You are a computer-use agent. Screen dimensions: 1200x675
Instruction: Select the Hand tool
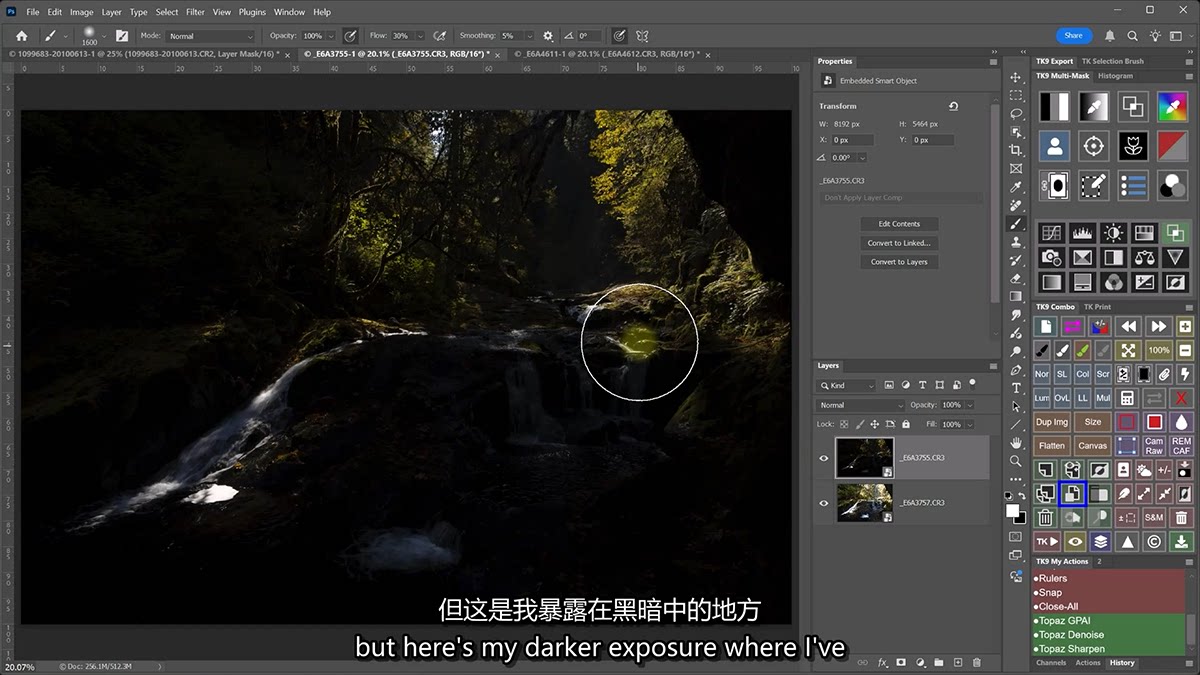(1016, 443)
